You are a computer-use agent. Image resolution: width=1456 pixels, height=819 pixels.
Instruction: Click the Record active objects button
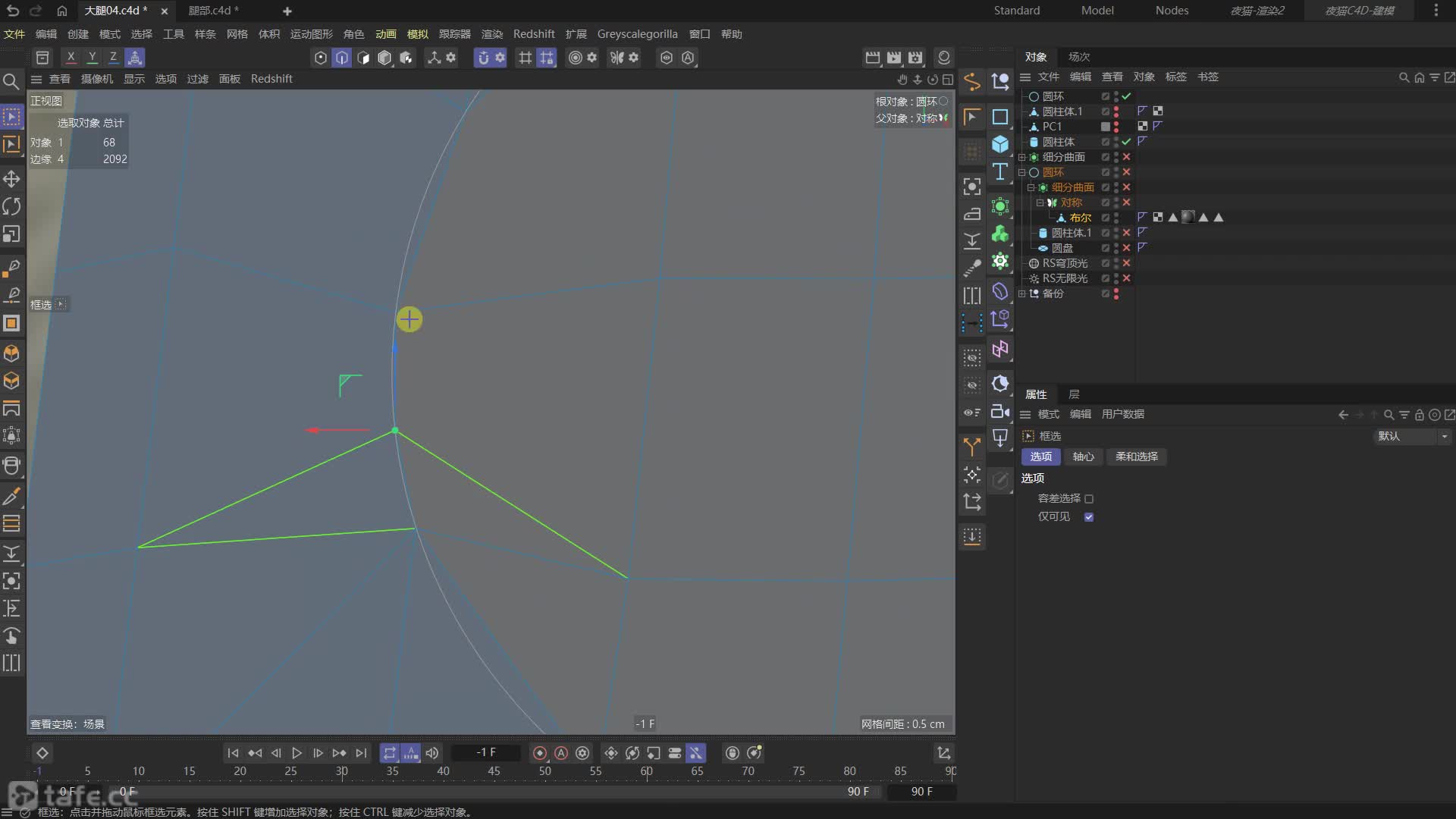[540, 753]
